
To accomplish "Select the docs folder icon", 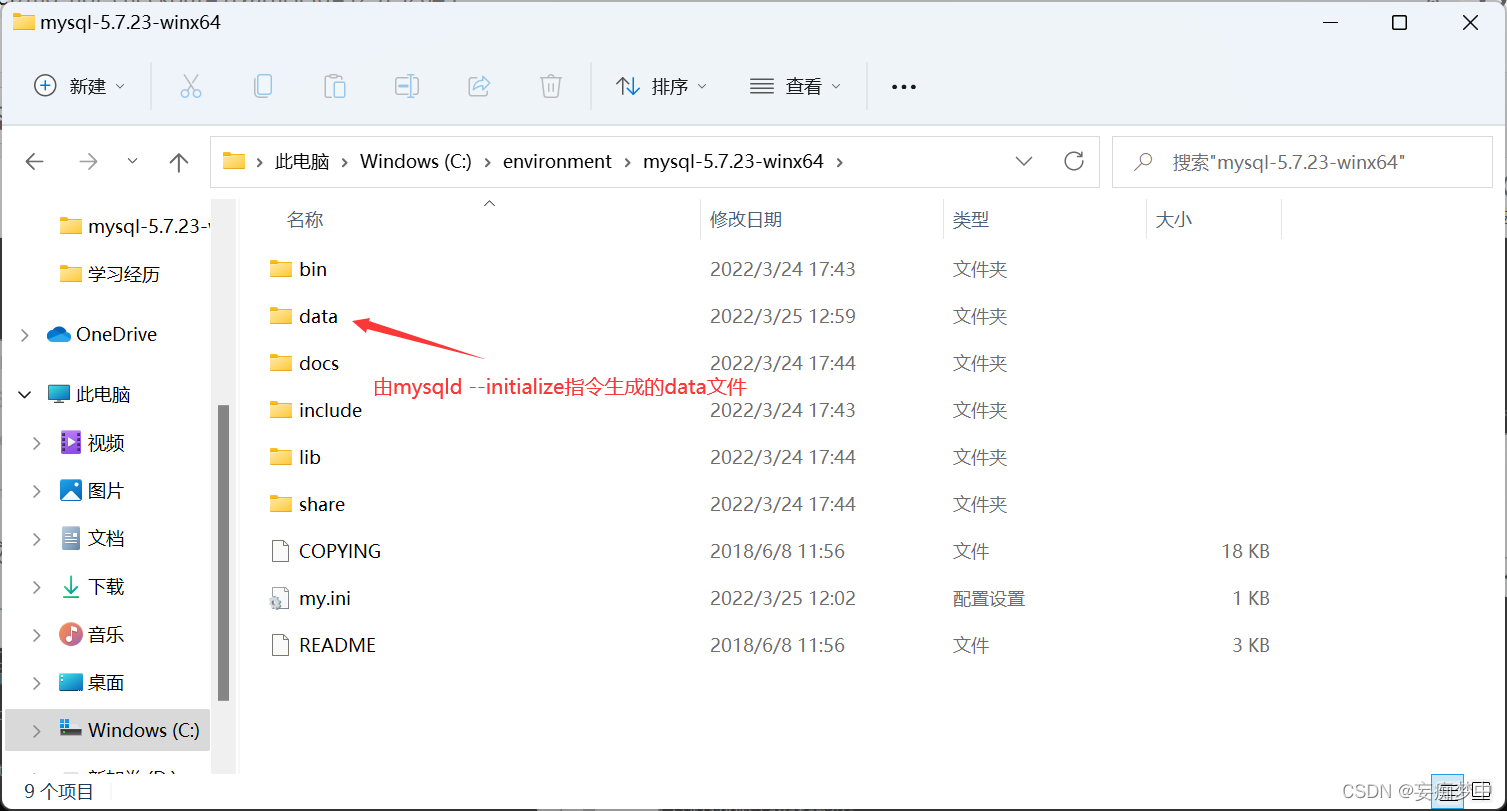I will click(281, 363).
